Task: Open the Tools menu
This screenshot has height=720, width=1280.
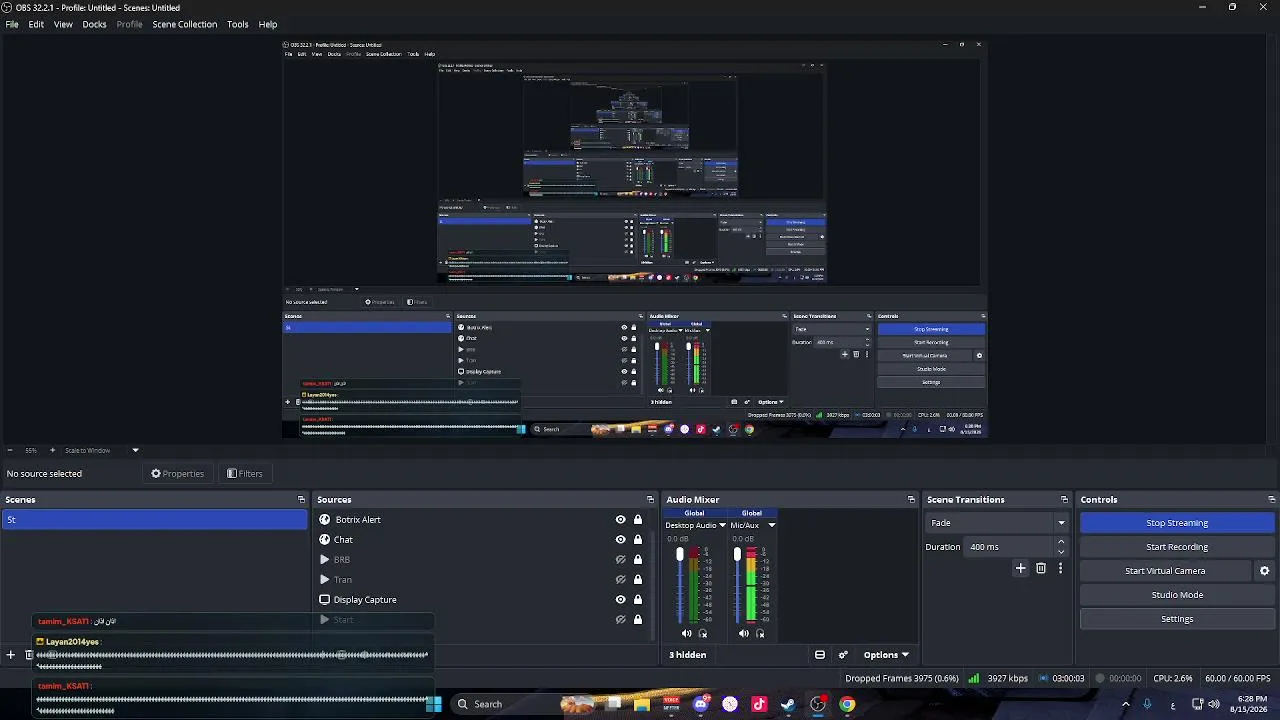Action: tap(237, 24)
